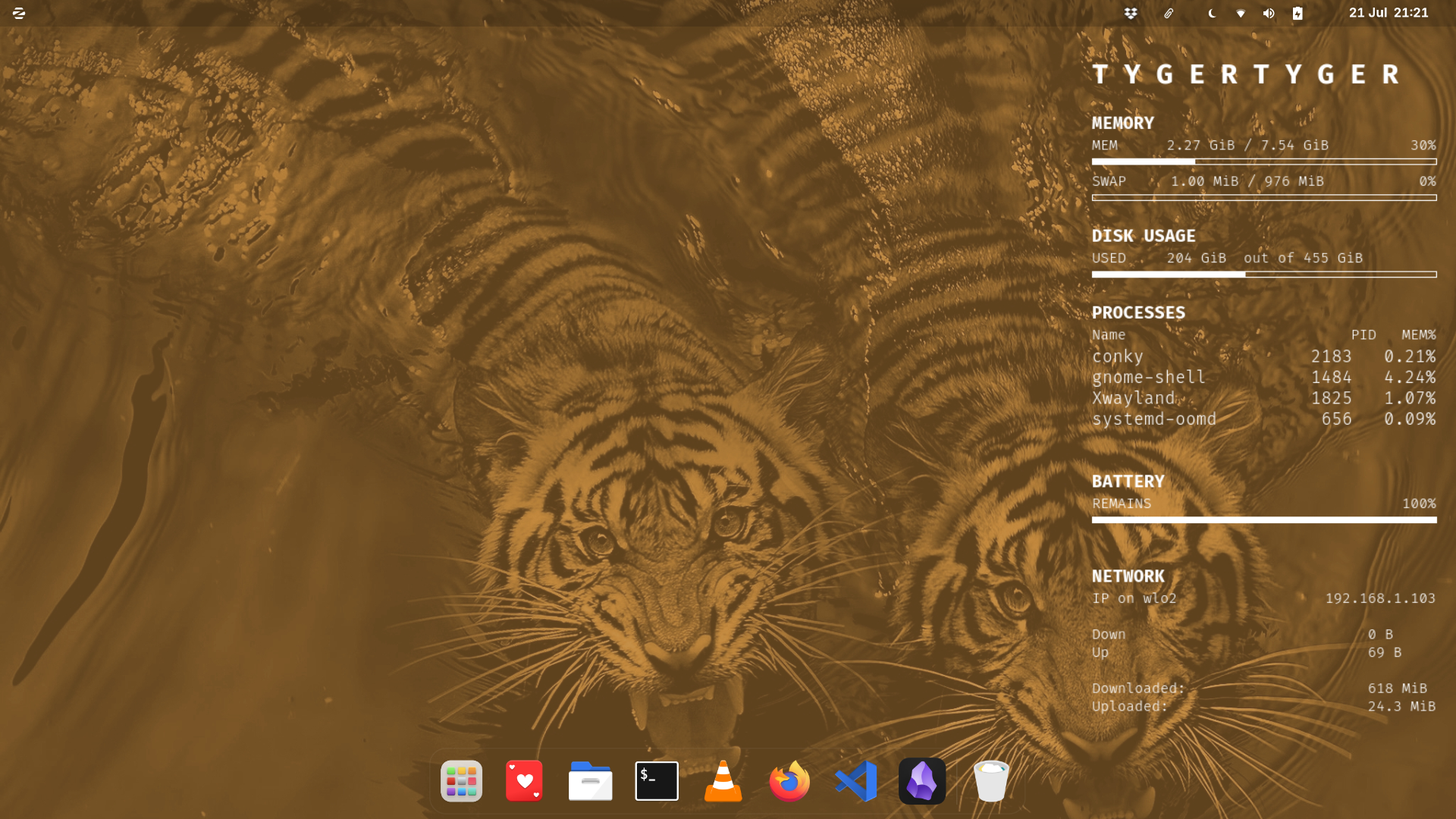Screen dimensions: 1456x819
Task: Select the gnome-shell process row
Action: [x=1264, y=377]
